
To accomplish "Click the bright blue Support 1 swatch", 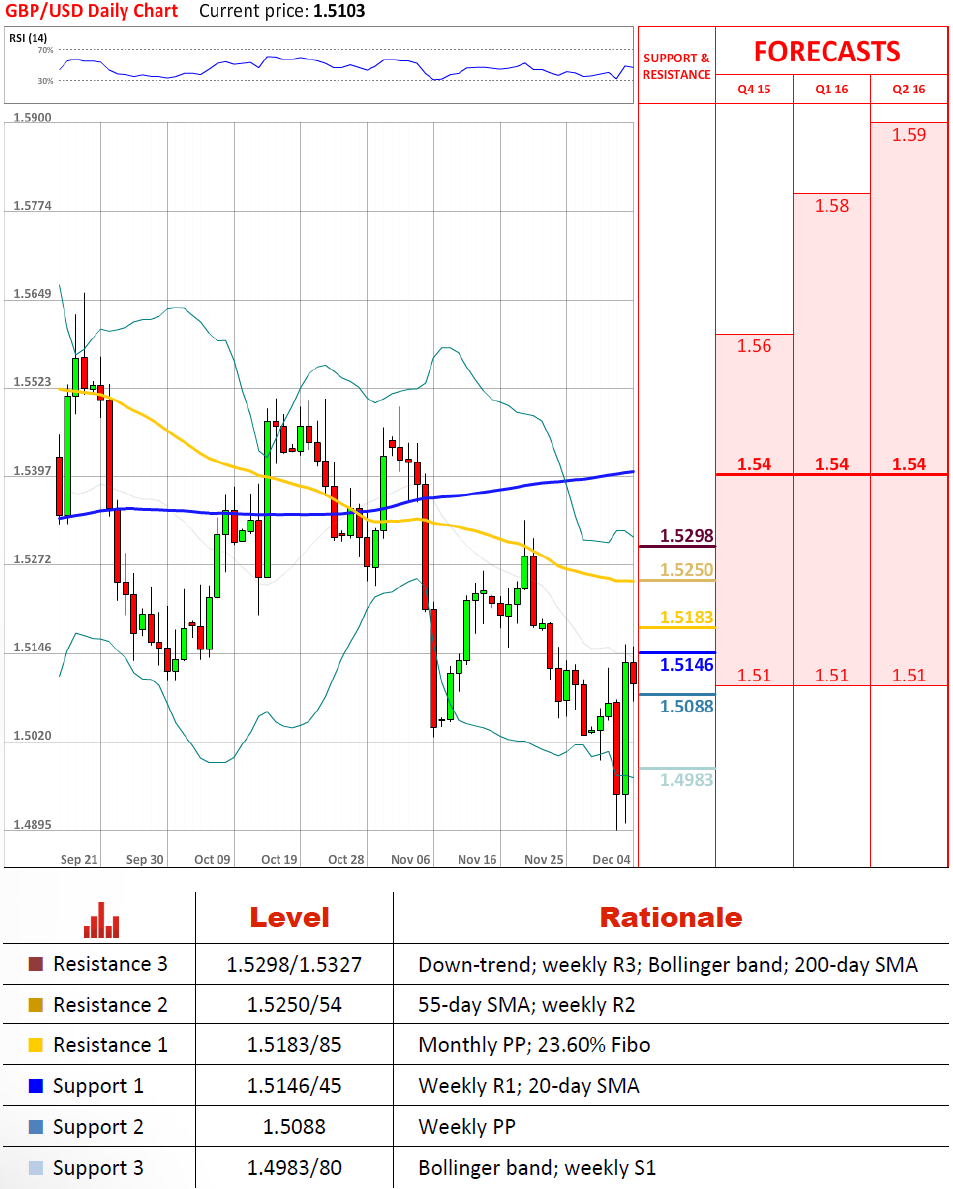I will pos(36,1086).
